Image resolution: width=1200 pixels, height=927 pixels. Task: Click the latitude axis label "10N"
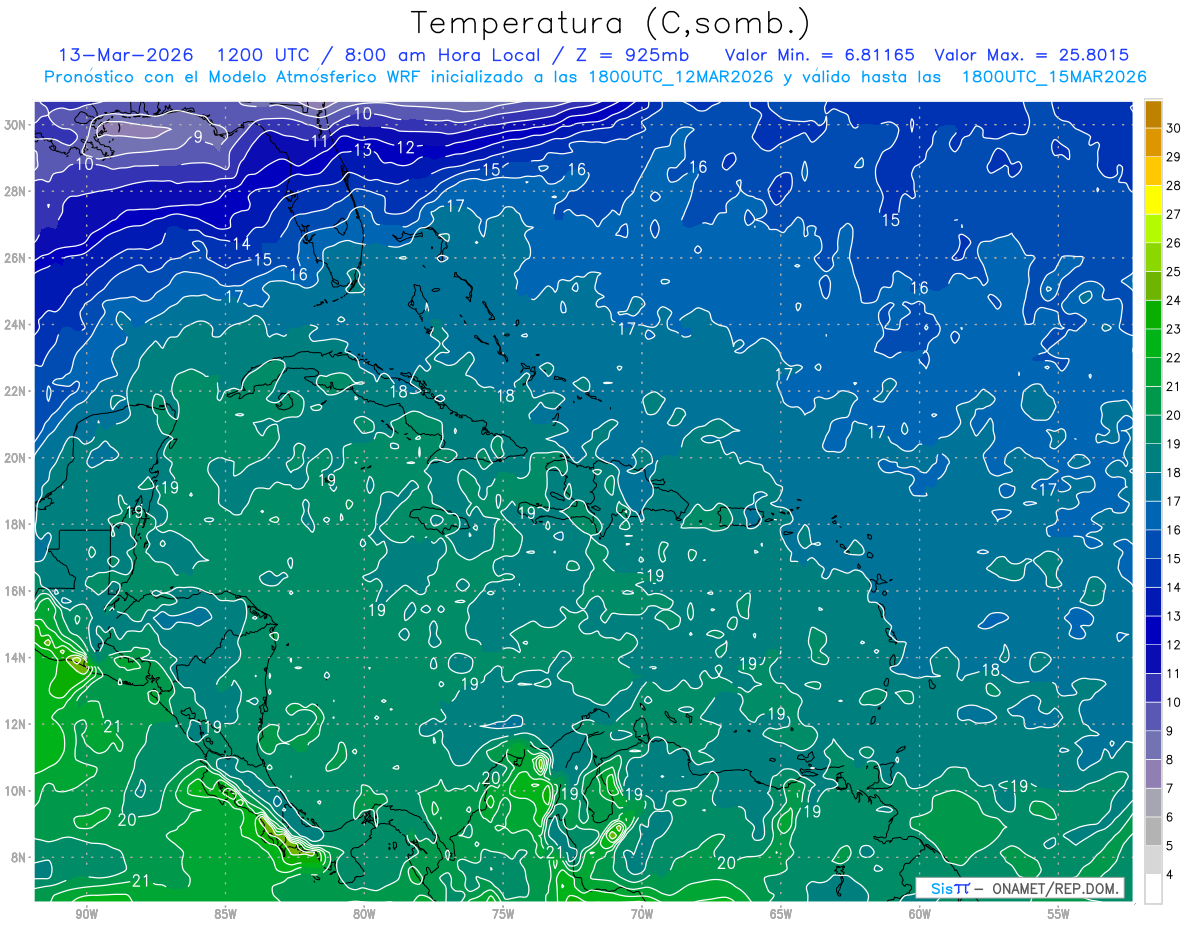[17, 791]
